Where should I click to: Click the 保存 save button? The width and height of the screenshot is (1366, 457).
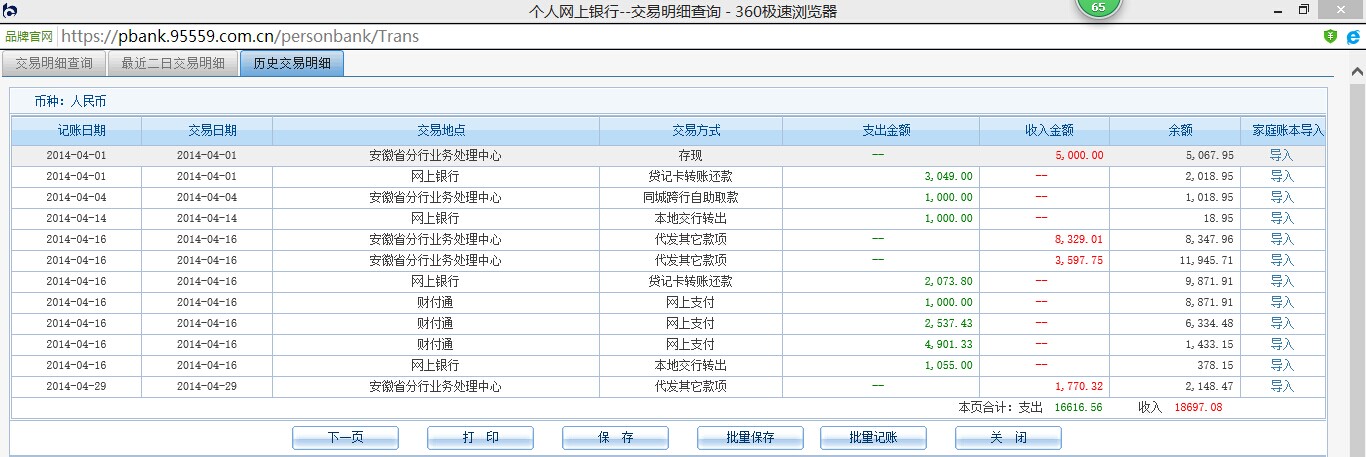click(x=615, y=438)
